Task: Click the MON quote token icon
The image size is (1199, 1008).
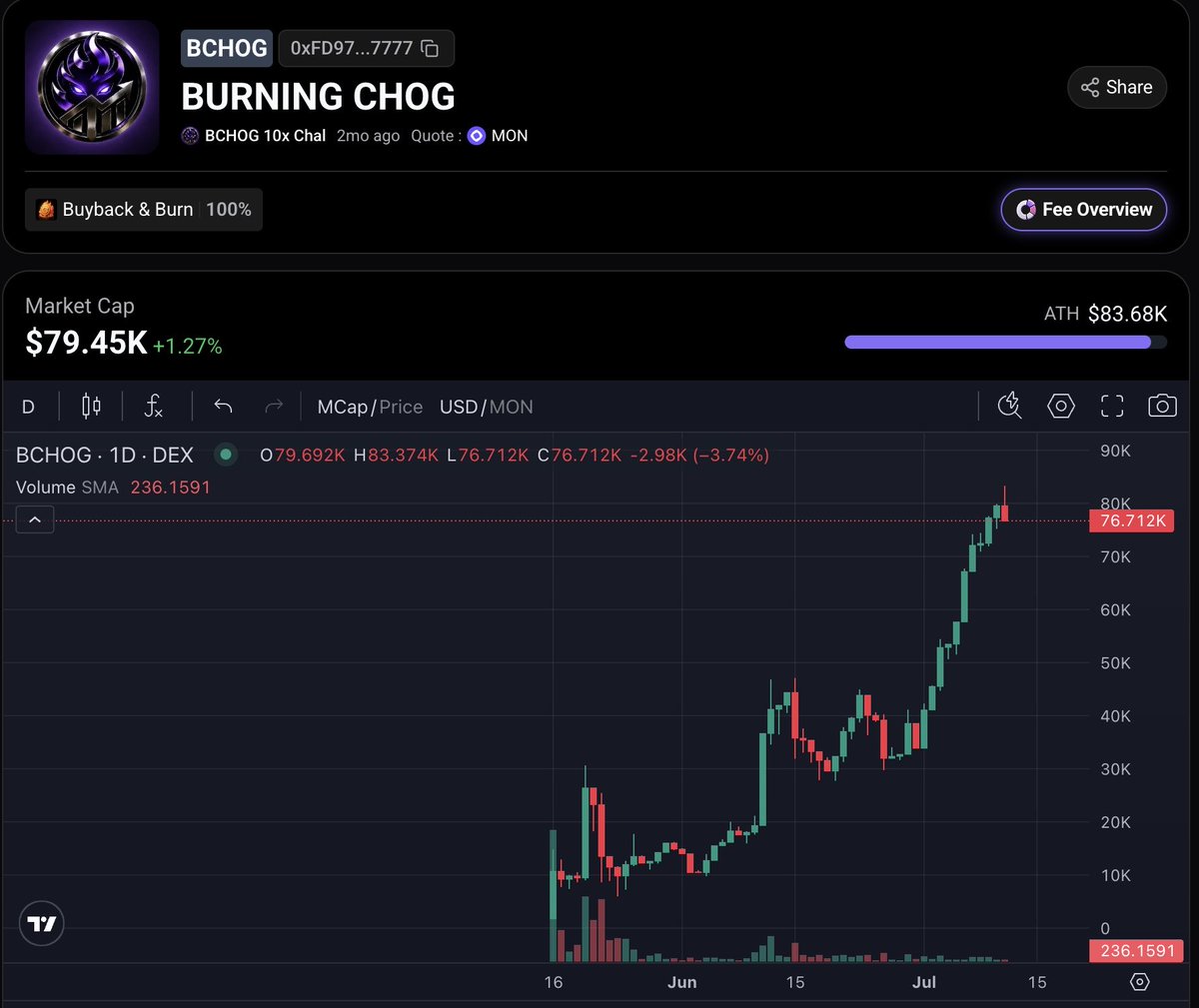Action: tap(477, 136)
